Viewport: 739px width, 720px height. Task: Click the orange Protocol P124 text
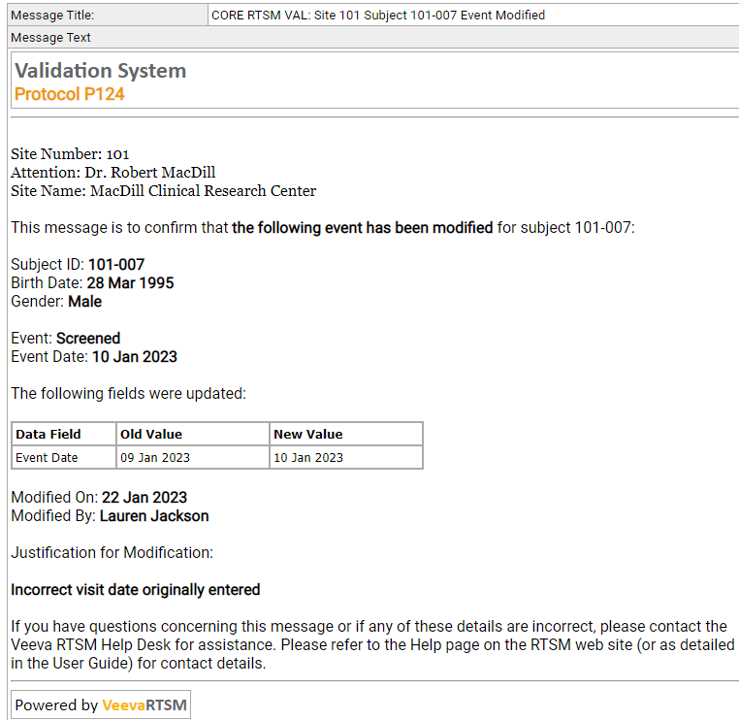(x=69, y=94)
